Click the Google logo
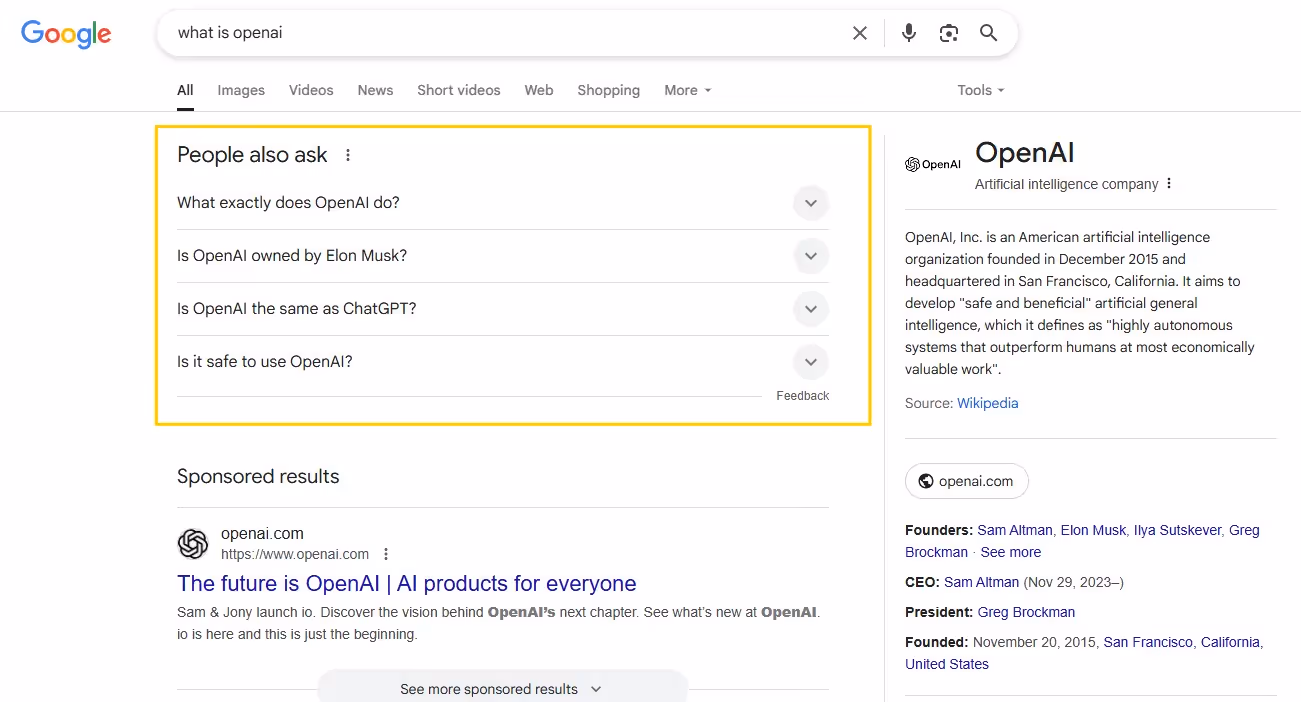Image resolution: width=1301 pixels, height=702 pixels. (x=66, y=34)
